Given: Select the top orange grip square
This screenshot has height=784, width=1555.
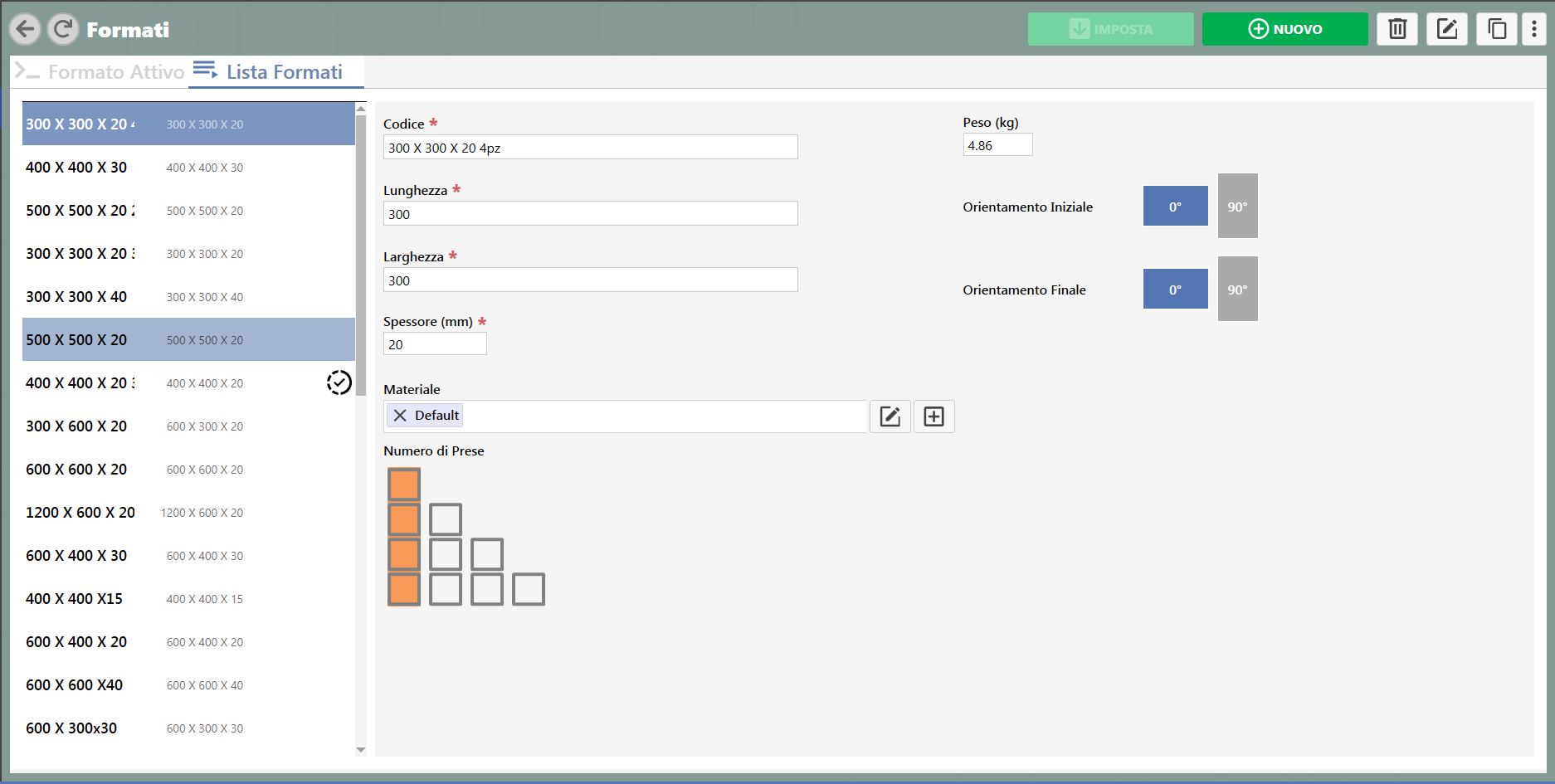Looking at the screenshot, I should (x=404, y=485).
